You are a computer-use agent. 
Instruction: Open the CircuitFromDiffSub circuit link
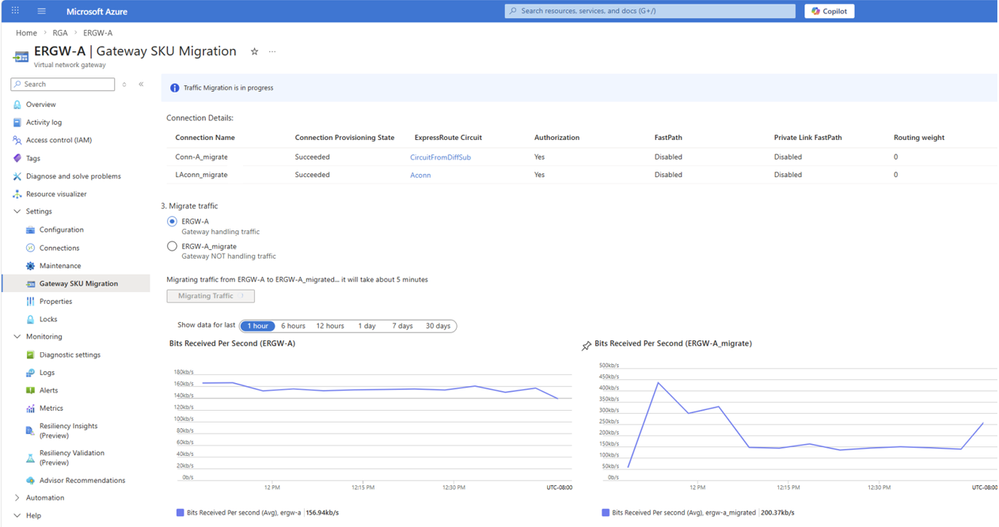pyautogui.click(x=440, y=157)
